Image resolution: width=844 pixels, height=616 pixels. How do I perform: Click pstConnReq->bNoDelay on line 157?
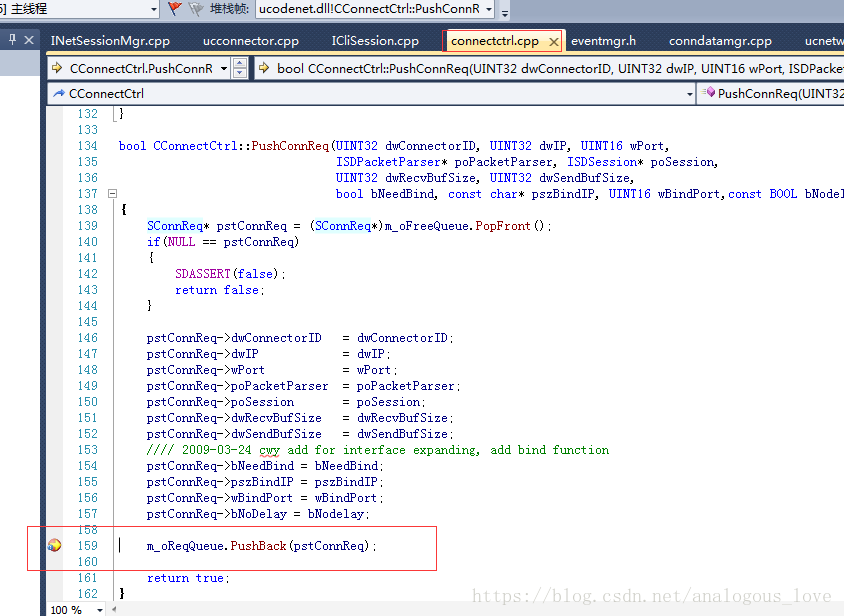click(x=216, y=514)
